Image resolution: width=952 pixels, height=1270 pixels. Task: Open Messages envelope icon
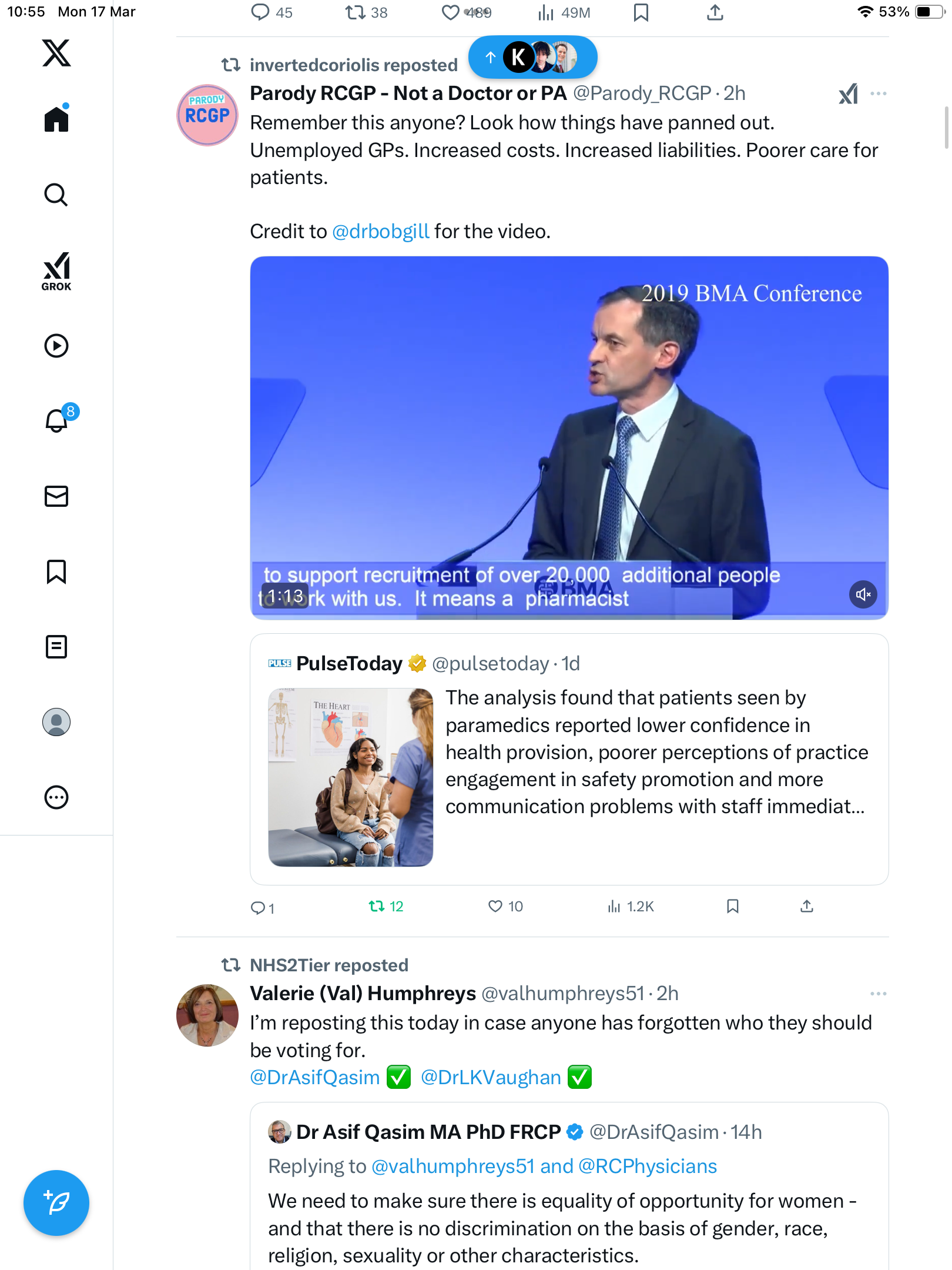tap(56, 496)
